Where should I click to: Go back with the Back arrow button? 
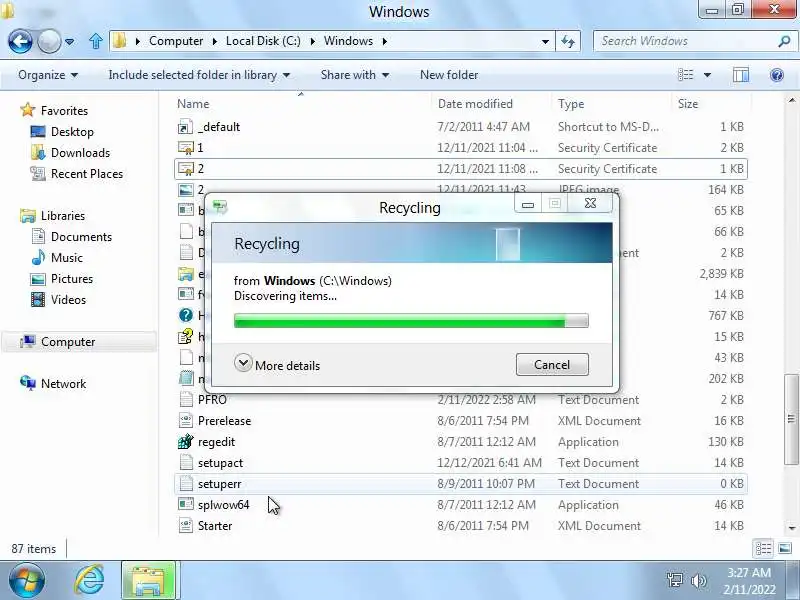[20, 41]
